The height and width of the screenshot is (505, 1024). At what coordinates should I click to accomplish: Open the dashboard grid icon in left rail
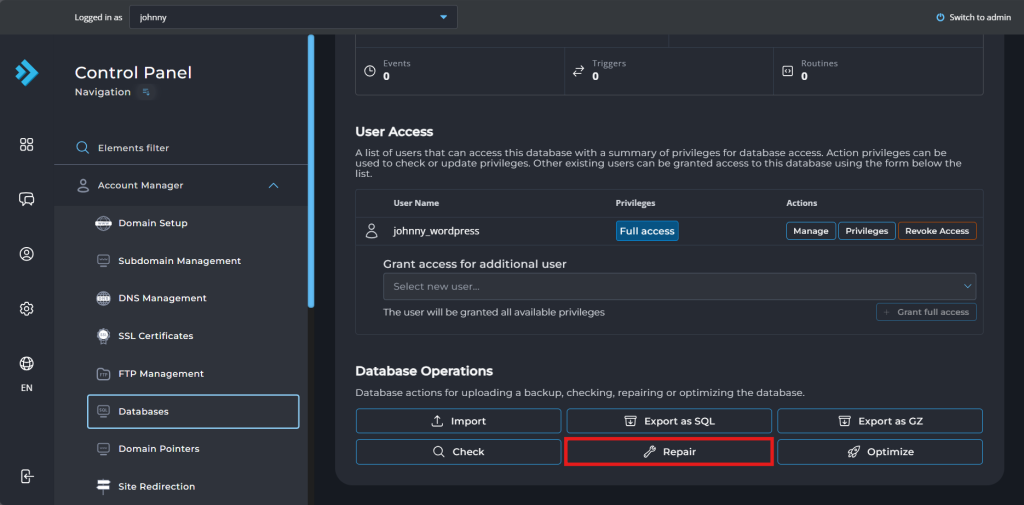click(27, 145)
